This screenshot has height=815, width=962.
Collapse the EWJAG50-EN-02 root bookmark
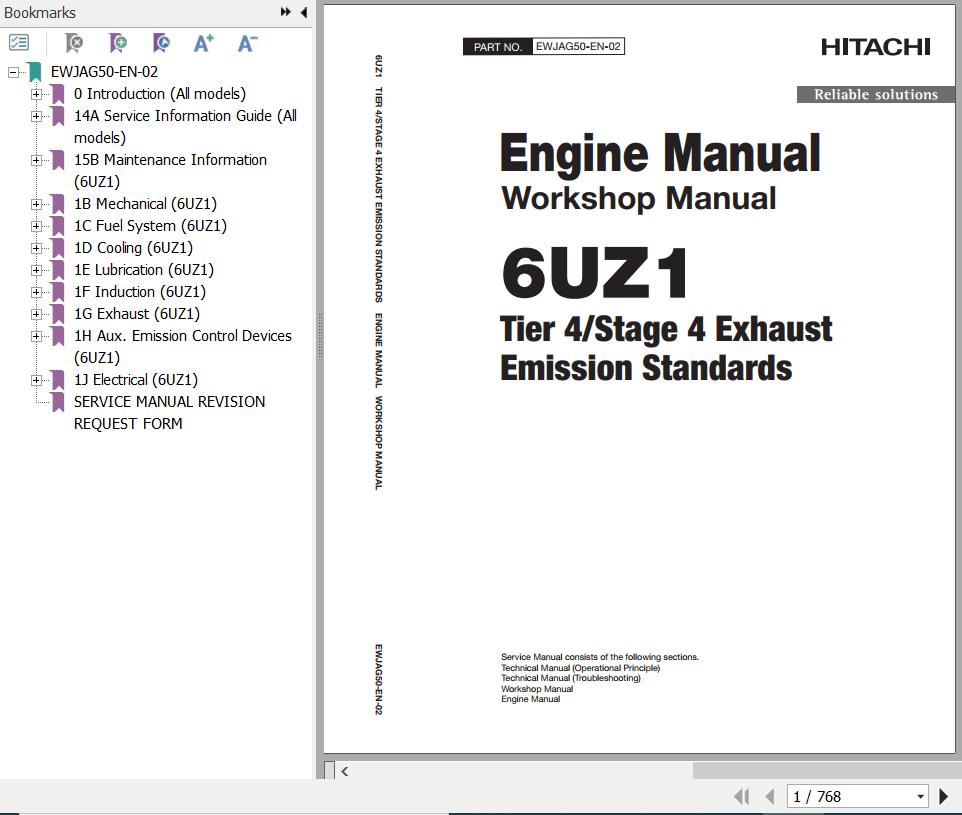tap(13, 72)
